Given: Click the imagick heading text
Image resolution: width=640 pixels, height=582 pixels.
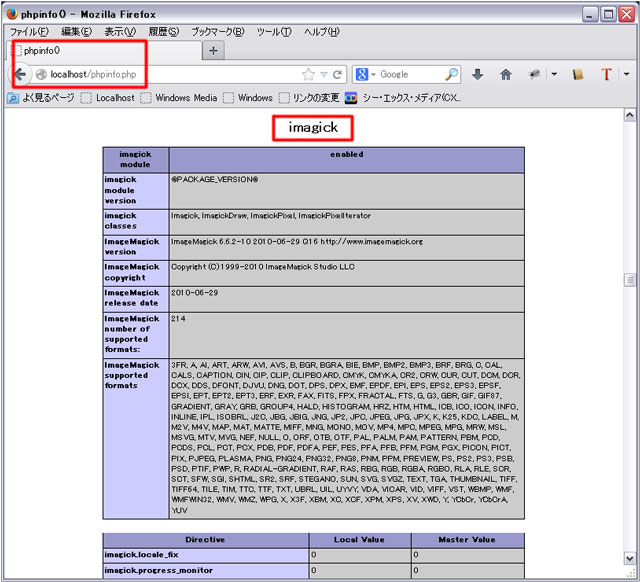Looking at the screenshot, I should point(313,127).
